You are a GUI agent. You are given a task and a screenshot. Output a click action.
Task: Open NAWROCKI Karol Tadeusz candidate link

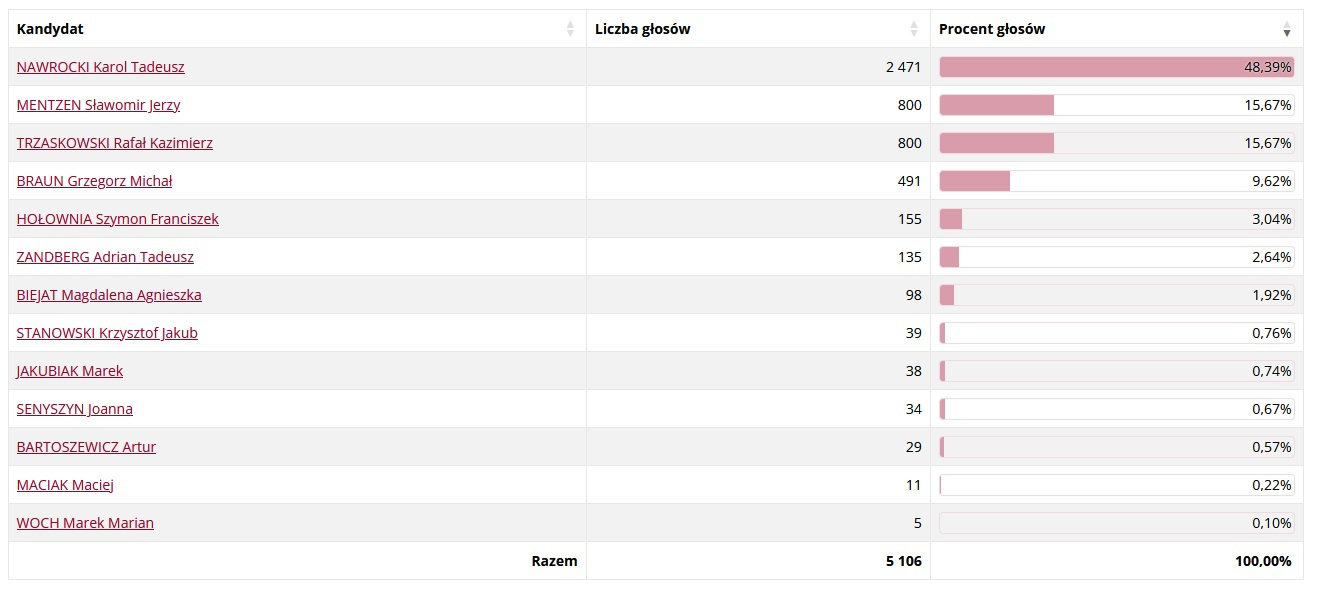(101, 67)
